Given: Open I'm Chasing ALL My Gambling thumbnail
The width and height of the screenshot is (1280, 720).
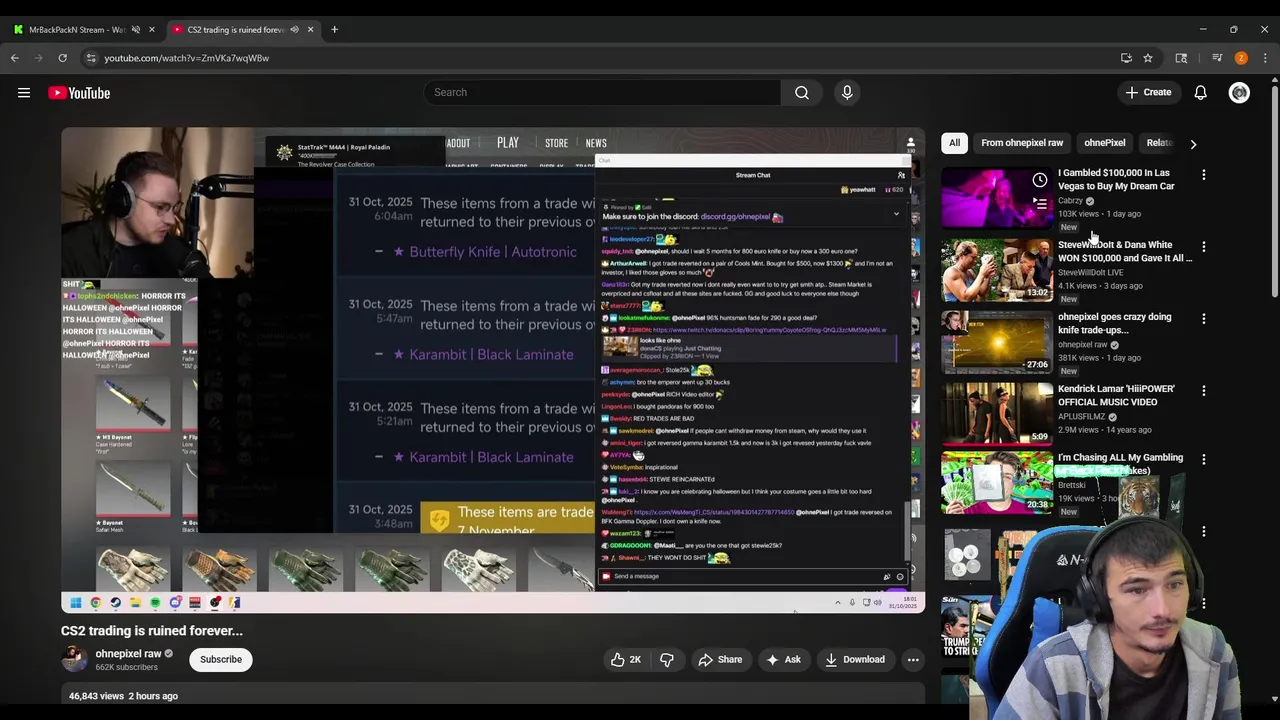Looking at the screenshot, I should (x=997, y=483).
